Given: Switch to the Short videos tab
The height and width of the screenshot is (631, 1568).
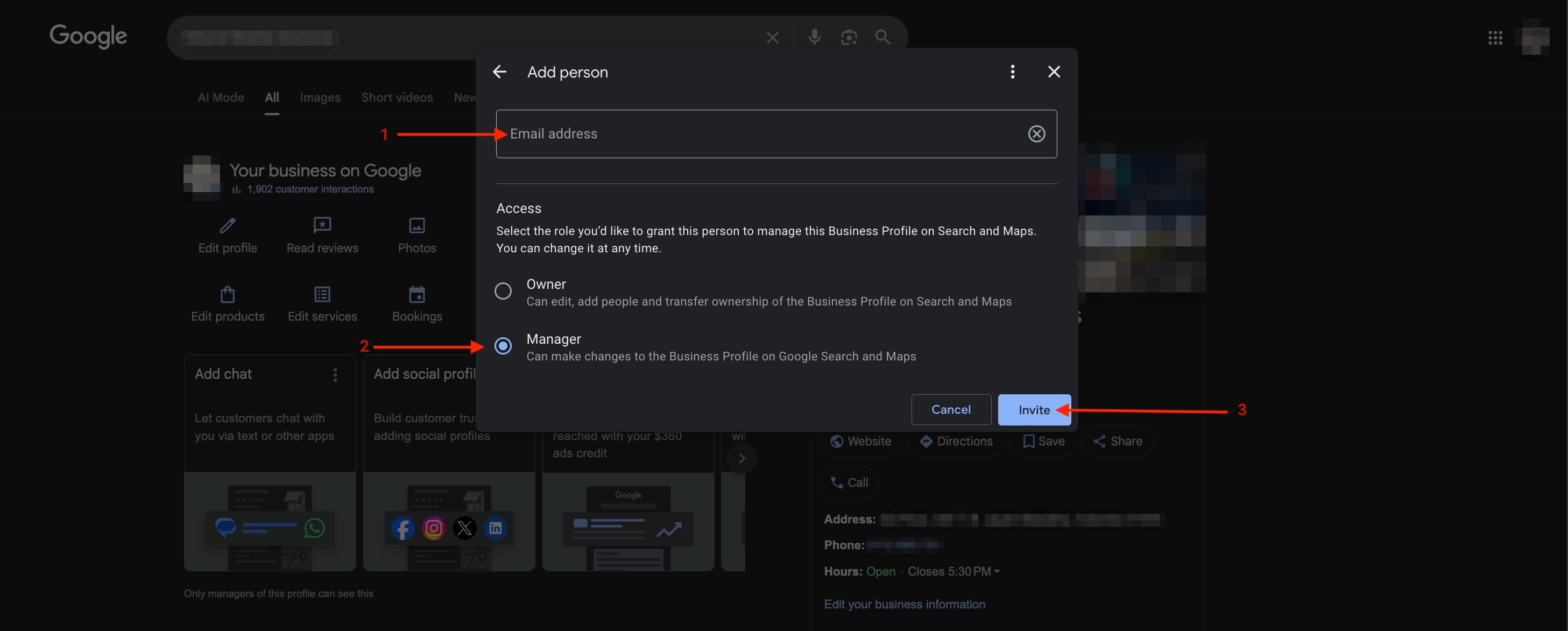Looking at the screenshot, I should (397, 97).
